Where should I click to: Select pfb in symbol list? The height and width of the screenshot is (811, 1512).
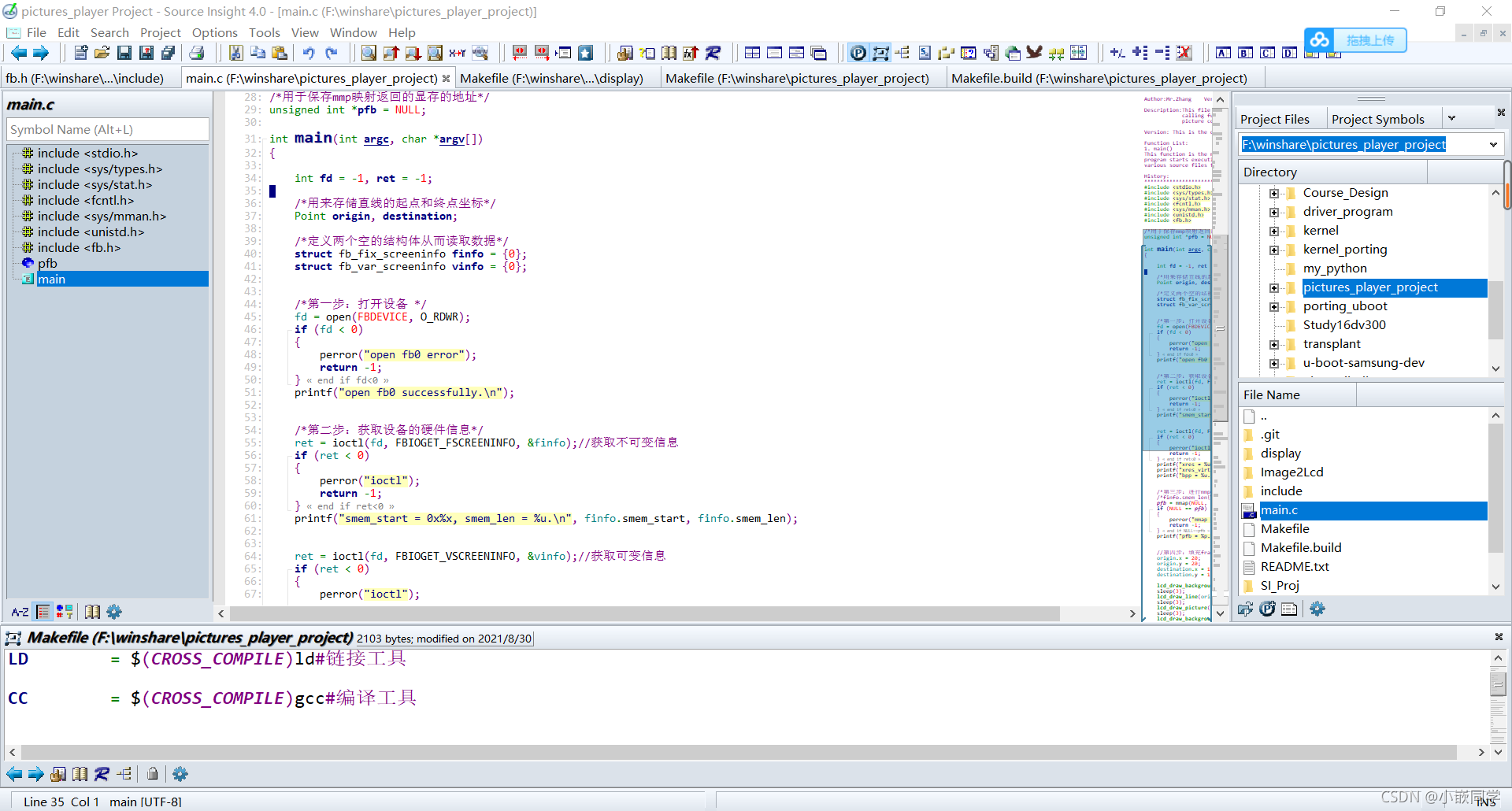point(47,263)
